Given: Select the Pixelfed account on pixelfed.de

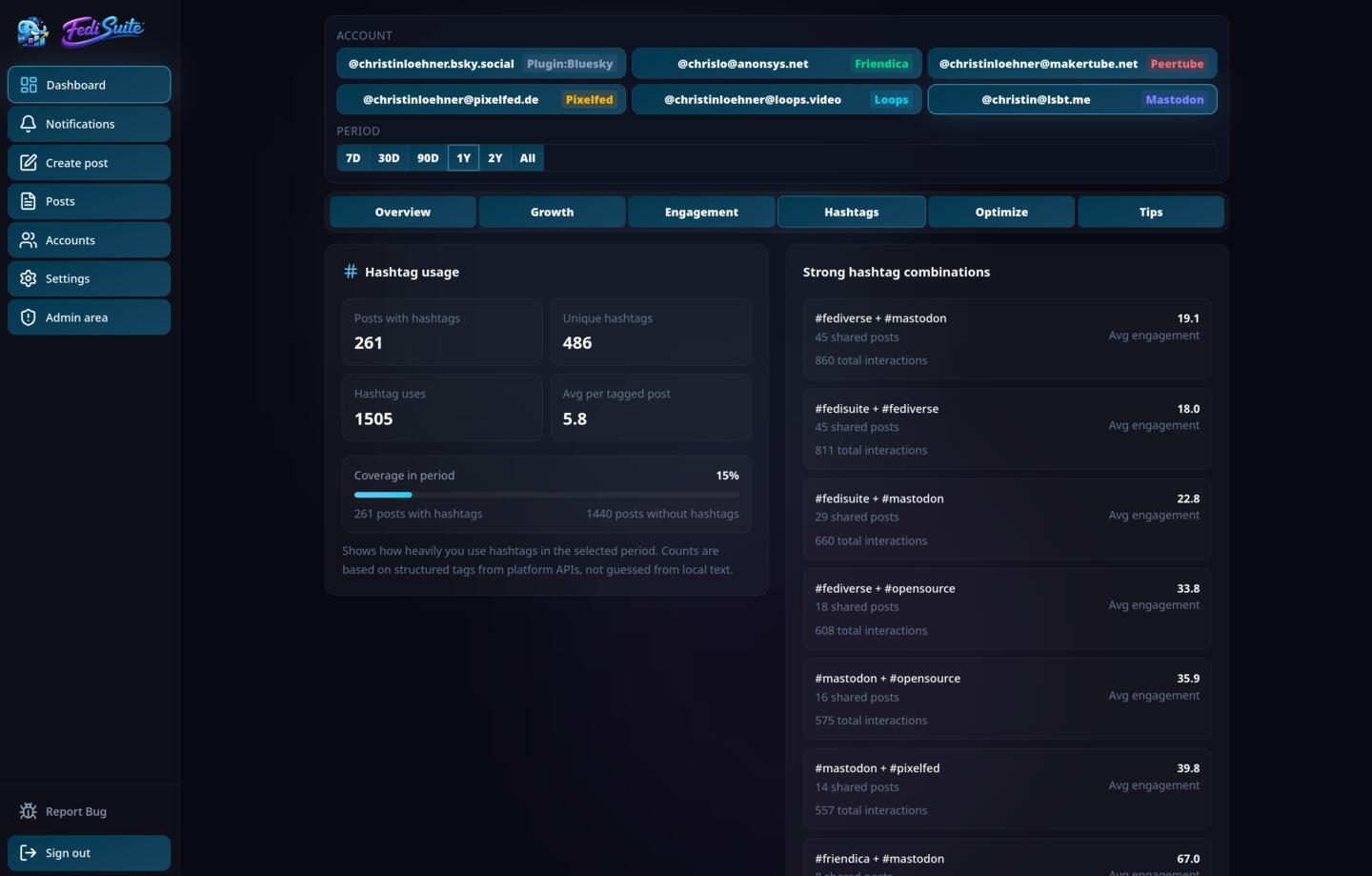Looking at the screenshot, I should tap(481, 99).
